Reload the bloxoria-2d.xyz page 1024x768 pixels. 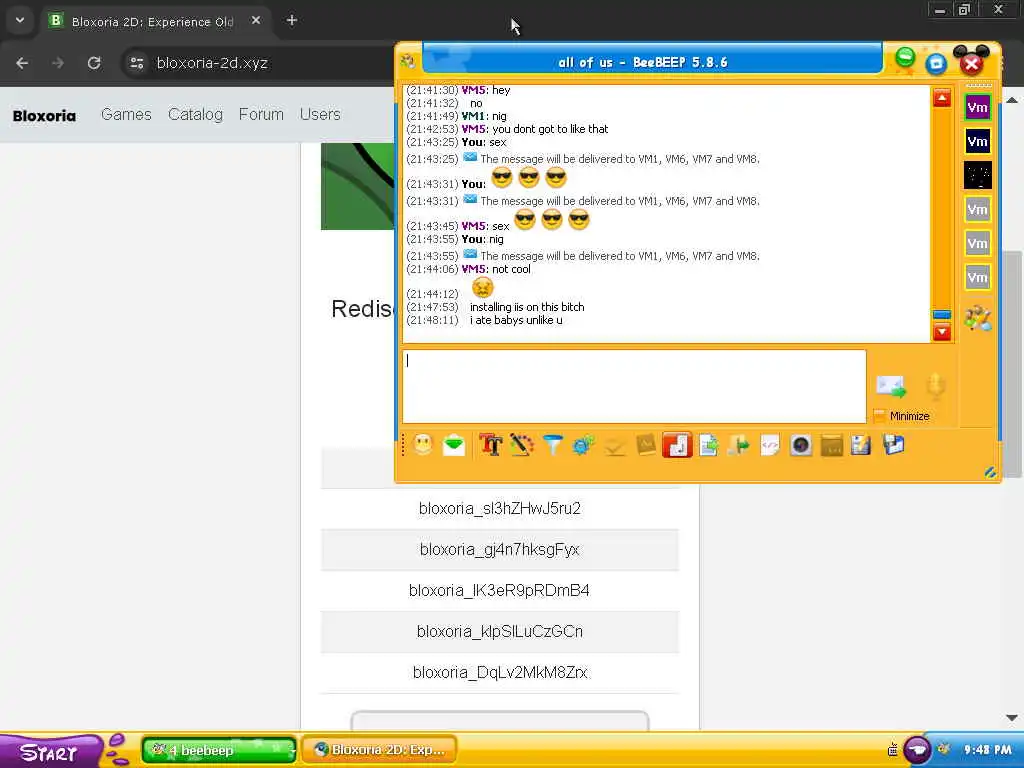(94, 63)
